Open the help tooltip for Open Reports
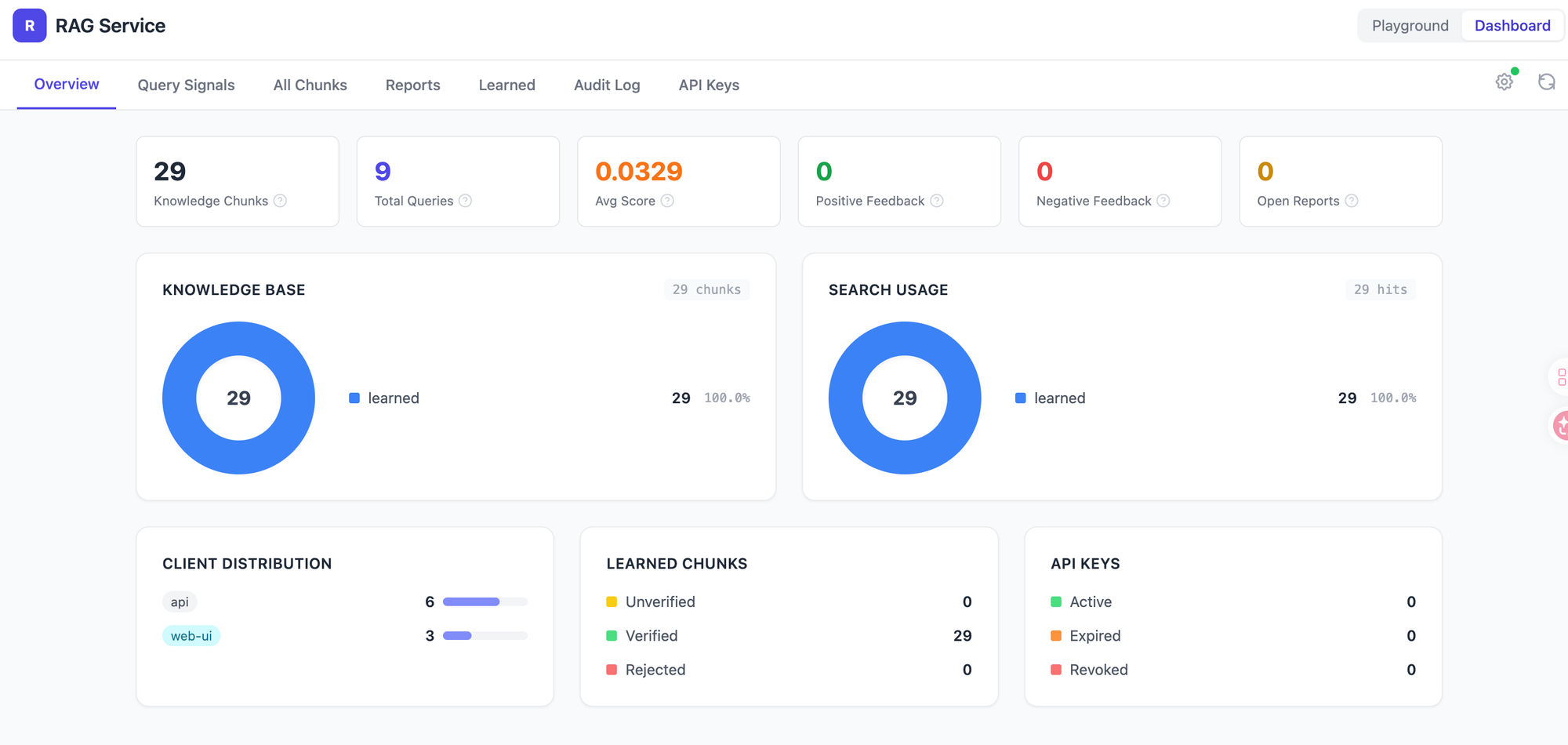Viewport: 1568px width, 745px height. pyautogui.click(x=1352, y=201)
